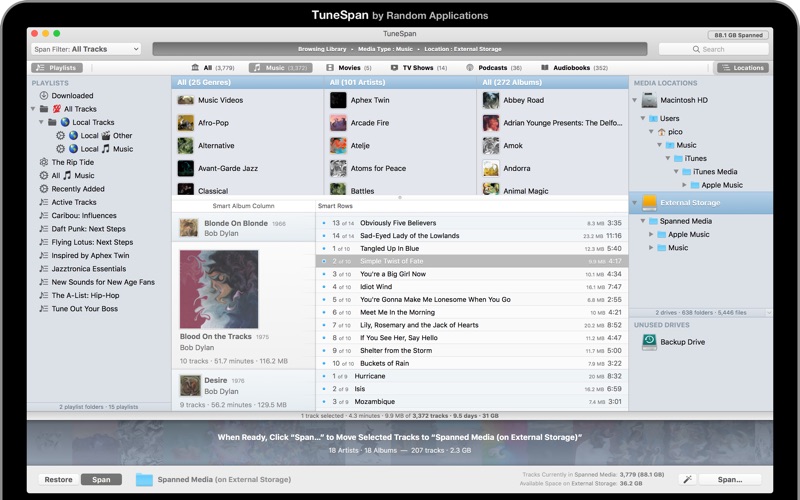Viewport: 800px width, 500px height.
Task: Expand the Apple Music folder under iTunes Media
Action: [x=684, y=185]
